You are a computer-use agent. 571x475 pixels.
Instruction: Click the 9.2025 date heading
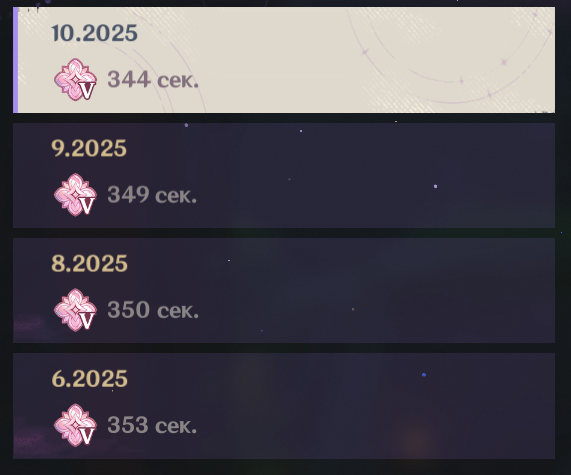[89, 148]
